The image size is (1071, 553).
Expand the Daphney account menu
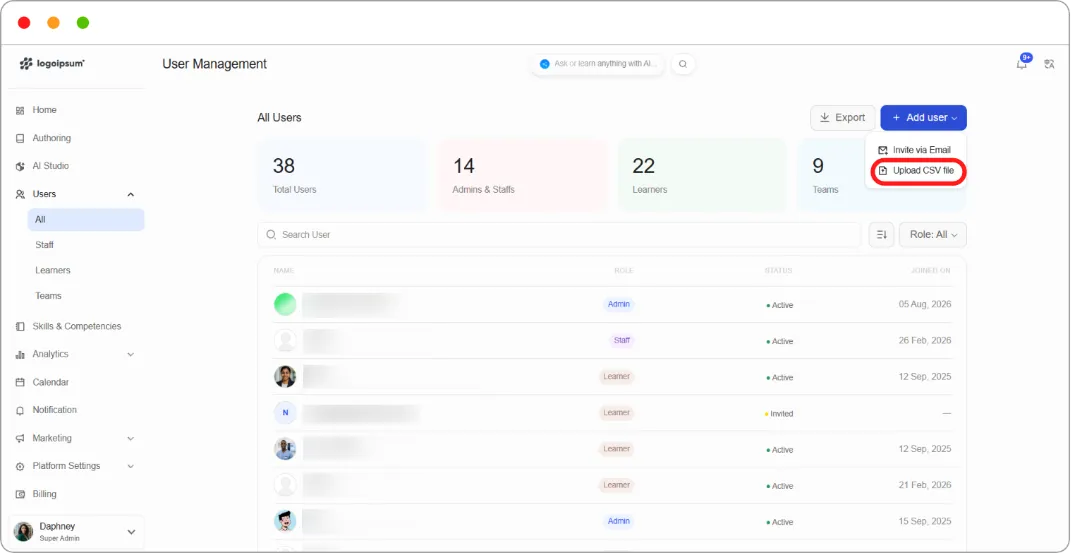pyautogui.click(x=132, y=532)
